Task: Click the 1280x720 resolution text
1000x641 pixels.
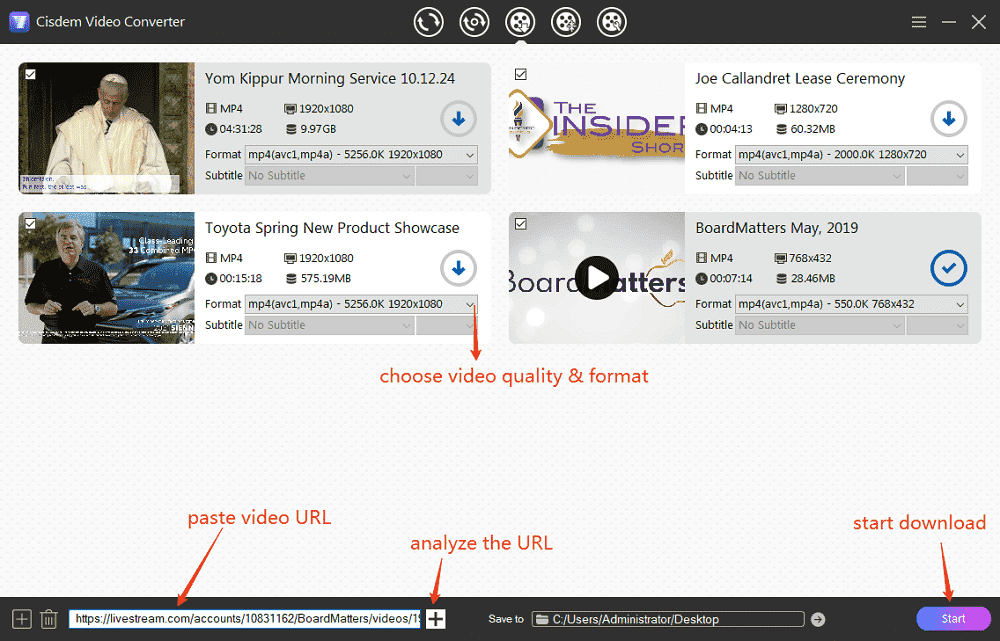Action: coord(813,108)
